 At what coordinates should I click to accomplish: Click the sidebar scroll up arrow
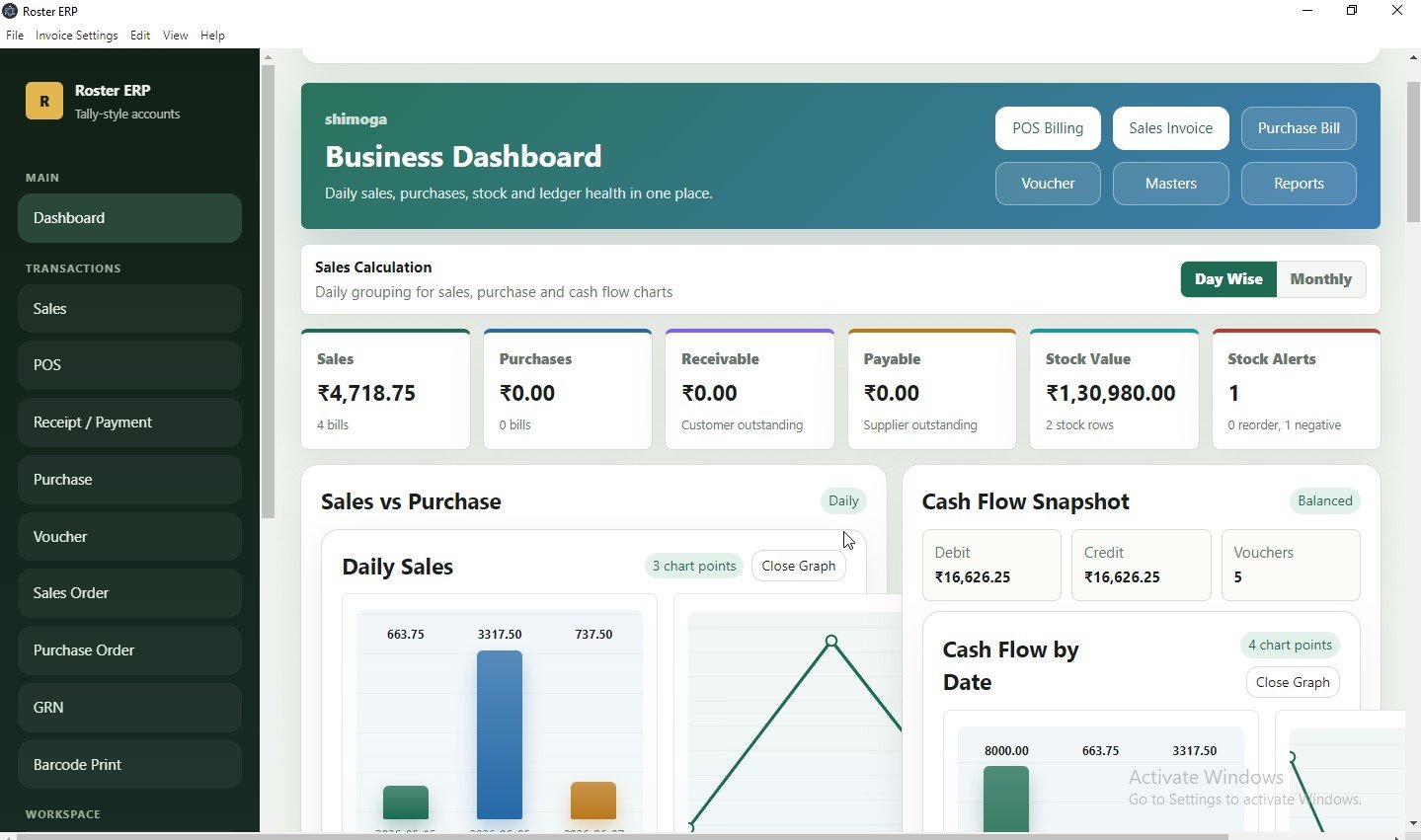coord(268,57)
